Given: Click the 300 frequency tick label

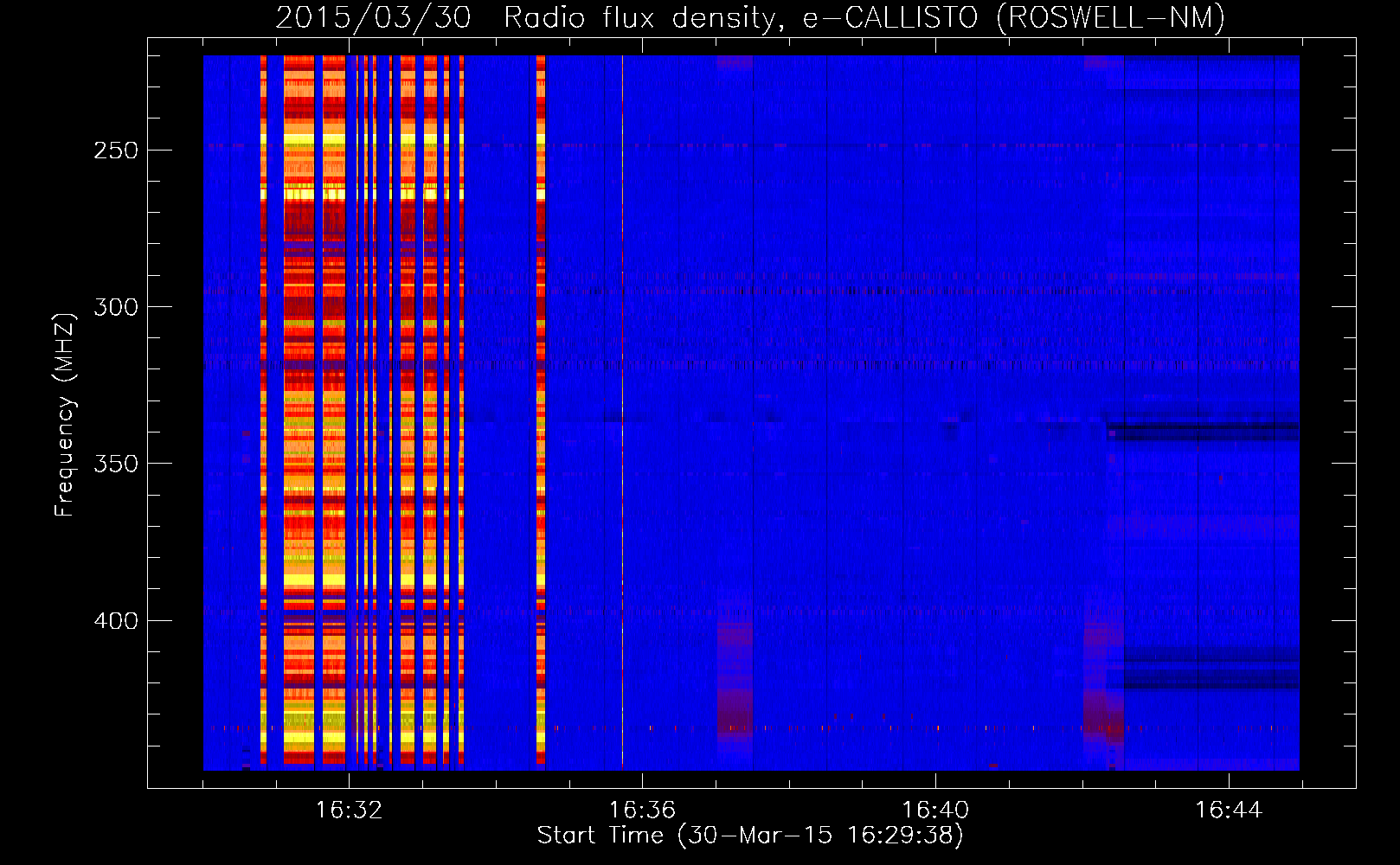Looking at the screenshot, I should click(x=116, y=307).
